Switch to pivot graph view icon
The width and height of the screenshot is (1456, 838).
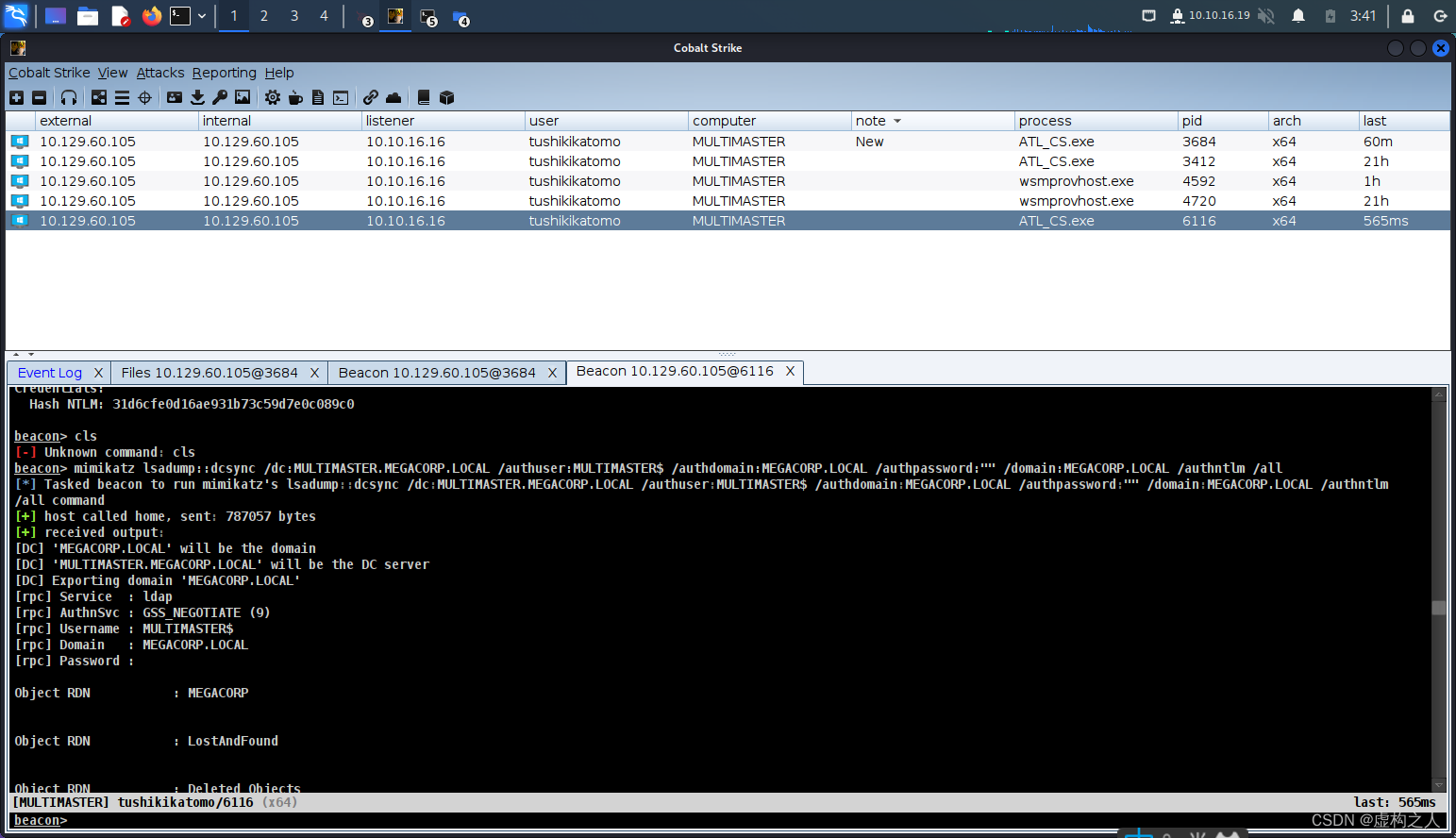99,97
